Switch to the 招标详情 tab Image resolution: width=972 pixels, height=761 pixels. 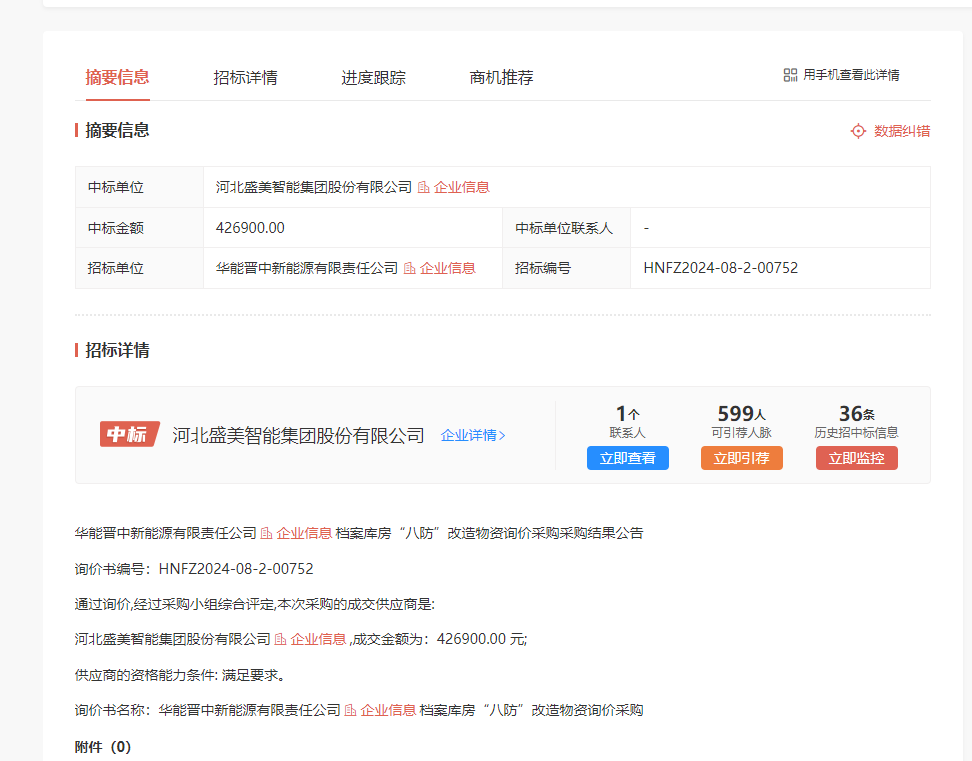coord(245,77)
